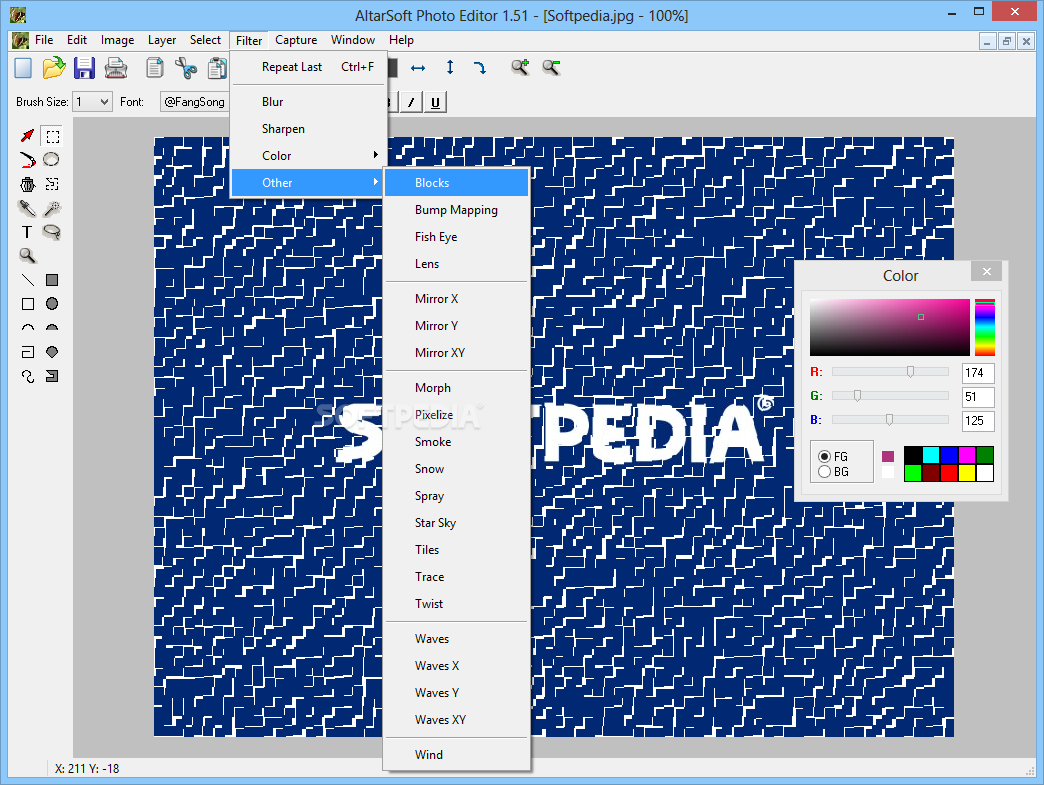Select the elliptical selection tool
The height and width of the screenshot is (785, 1044).
point(51,160)
